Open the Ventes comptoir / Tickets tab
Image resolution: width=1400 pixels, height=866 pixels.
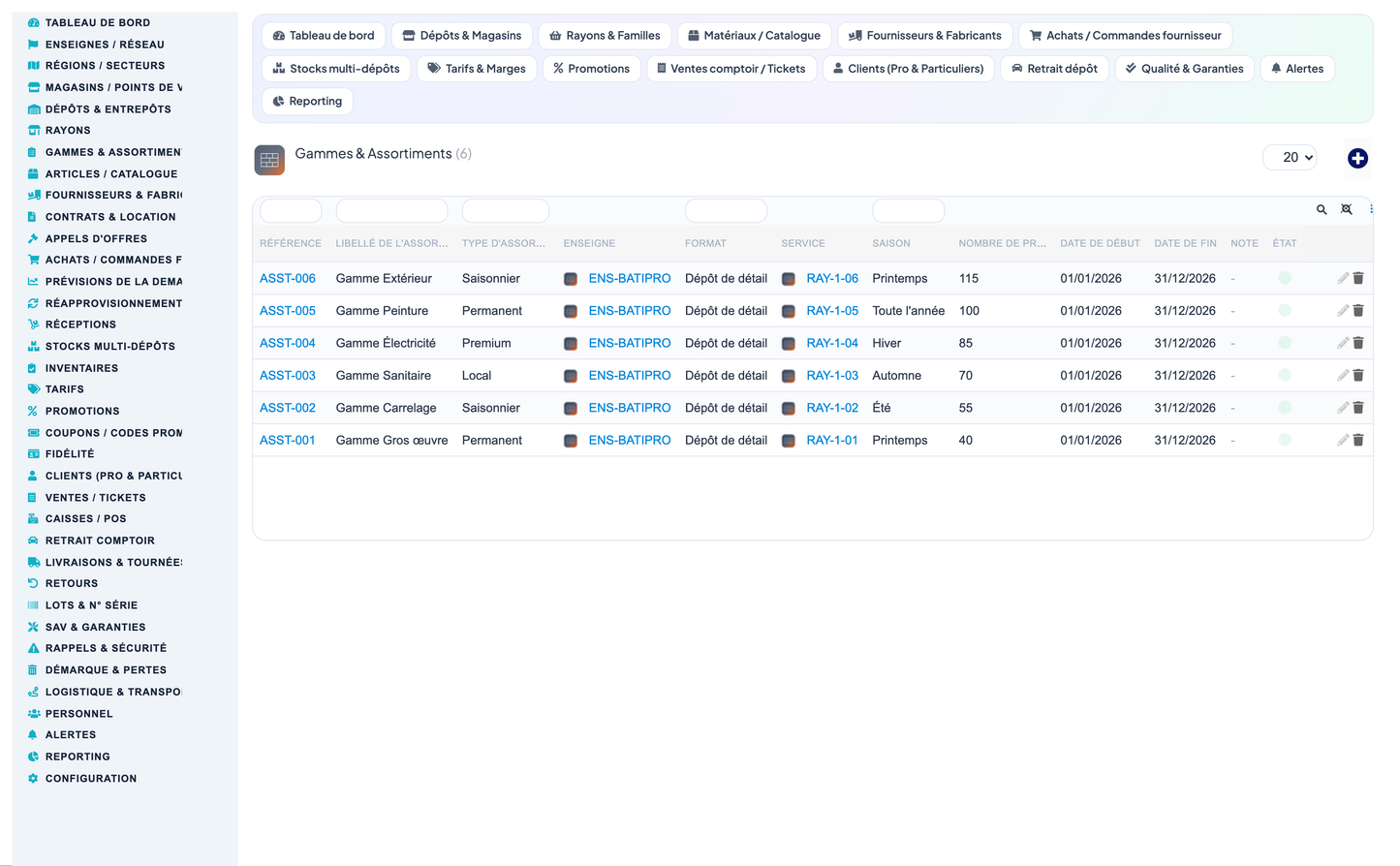tap(731, 69)
